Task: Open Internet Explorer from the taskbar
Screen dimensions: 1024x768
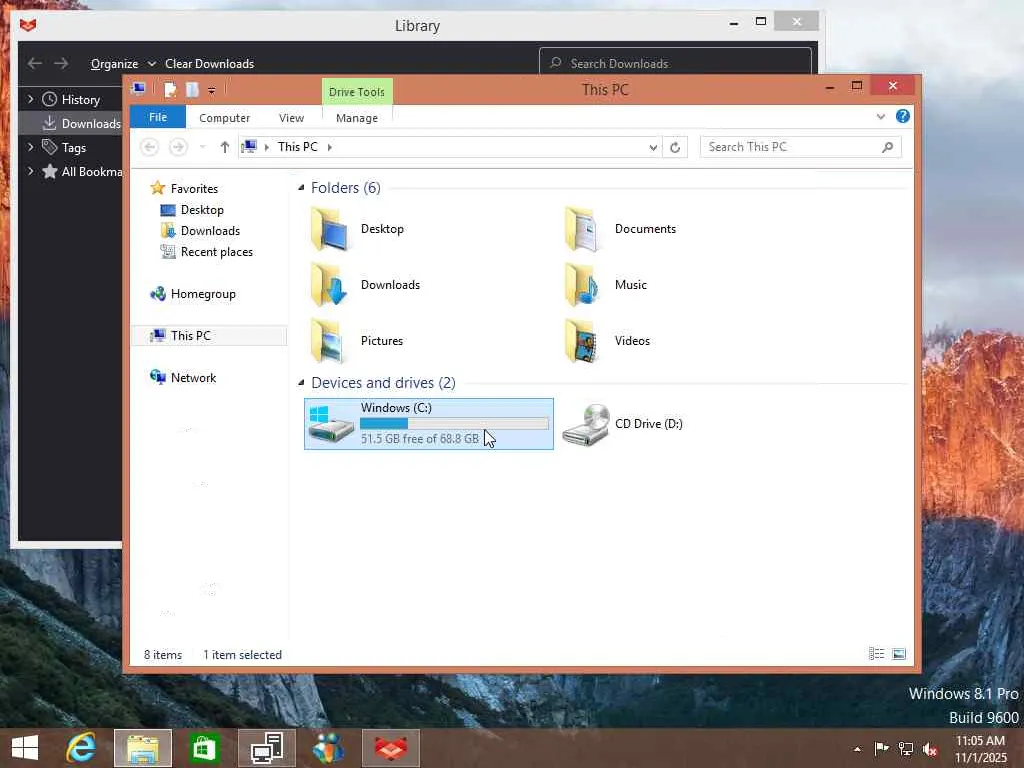Action: coord(81,748)
